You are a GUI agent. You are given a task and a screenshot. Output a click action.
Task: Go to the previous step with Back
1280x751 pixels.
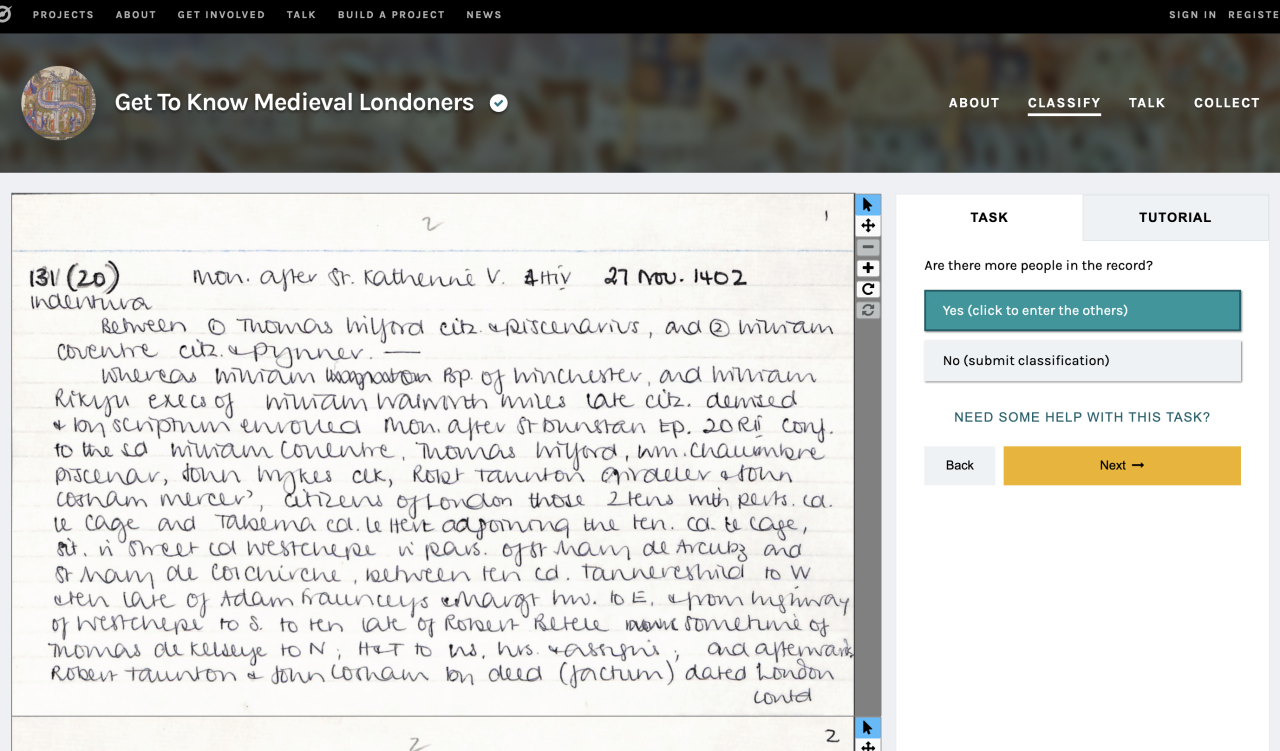click(959, 465)
